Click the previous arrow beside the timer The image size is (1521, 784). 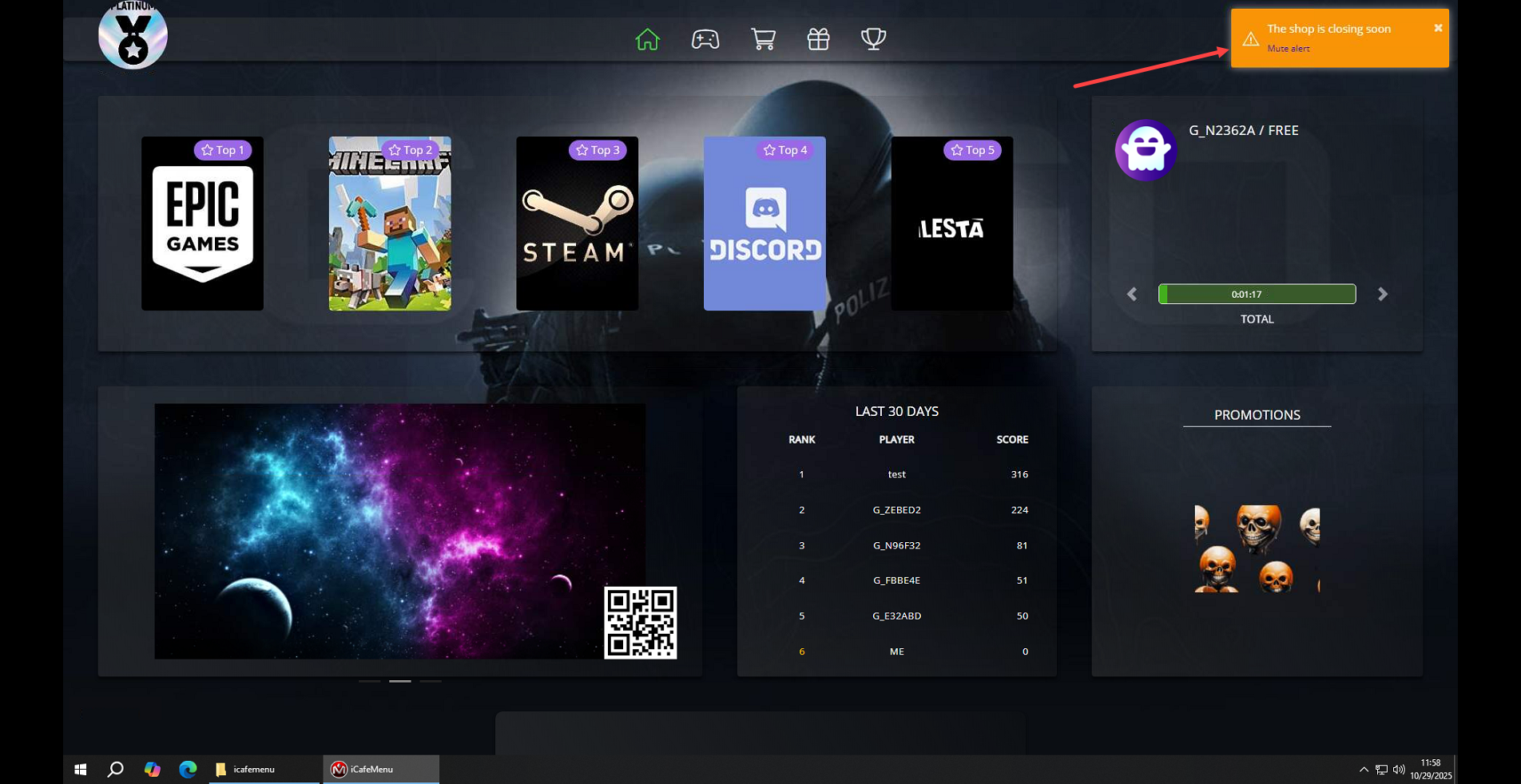coord(1132,294)
